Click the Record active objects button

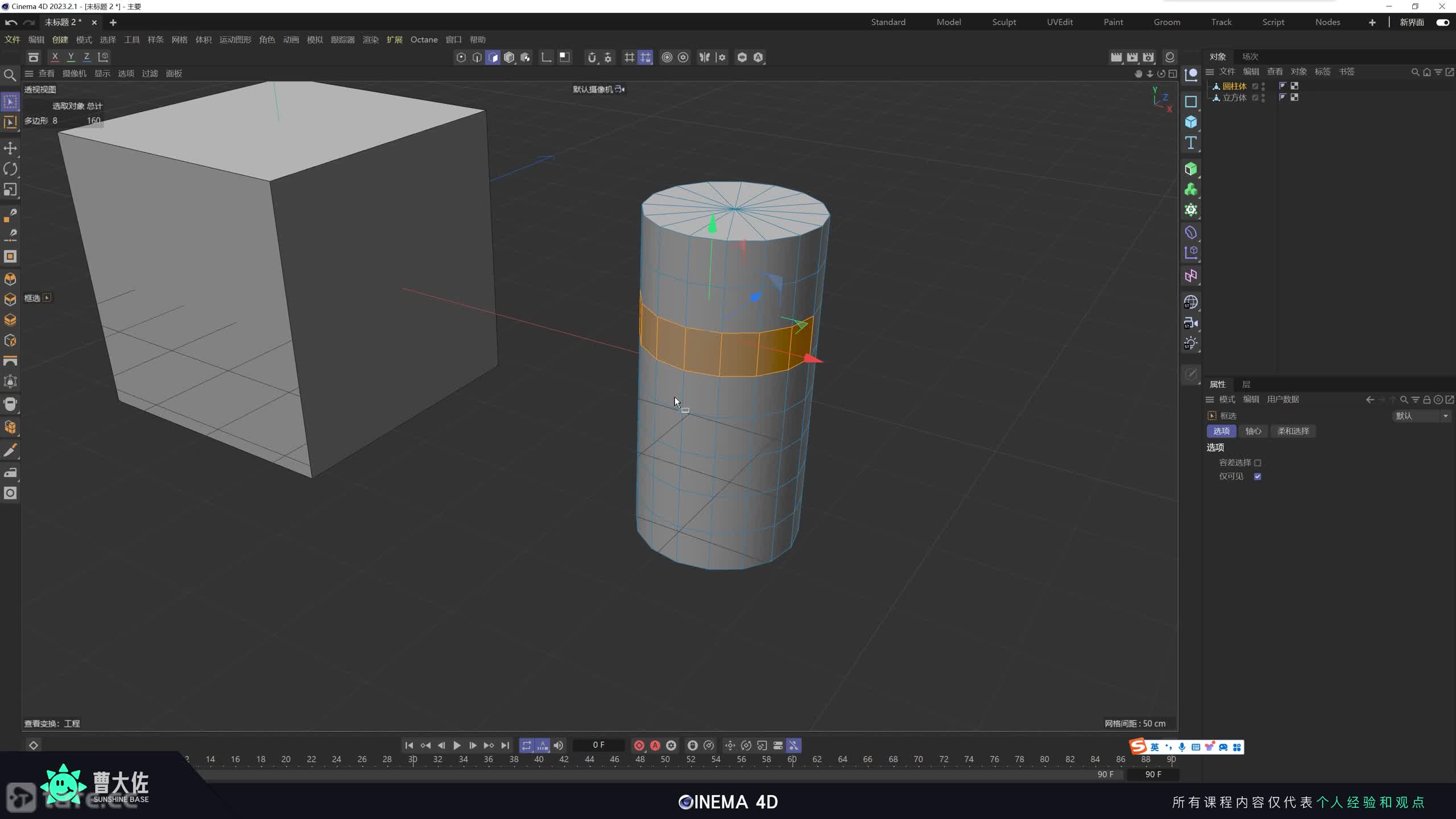point(639,745)
